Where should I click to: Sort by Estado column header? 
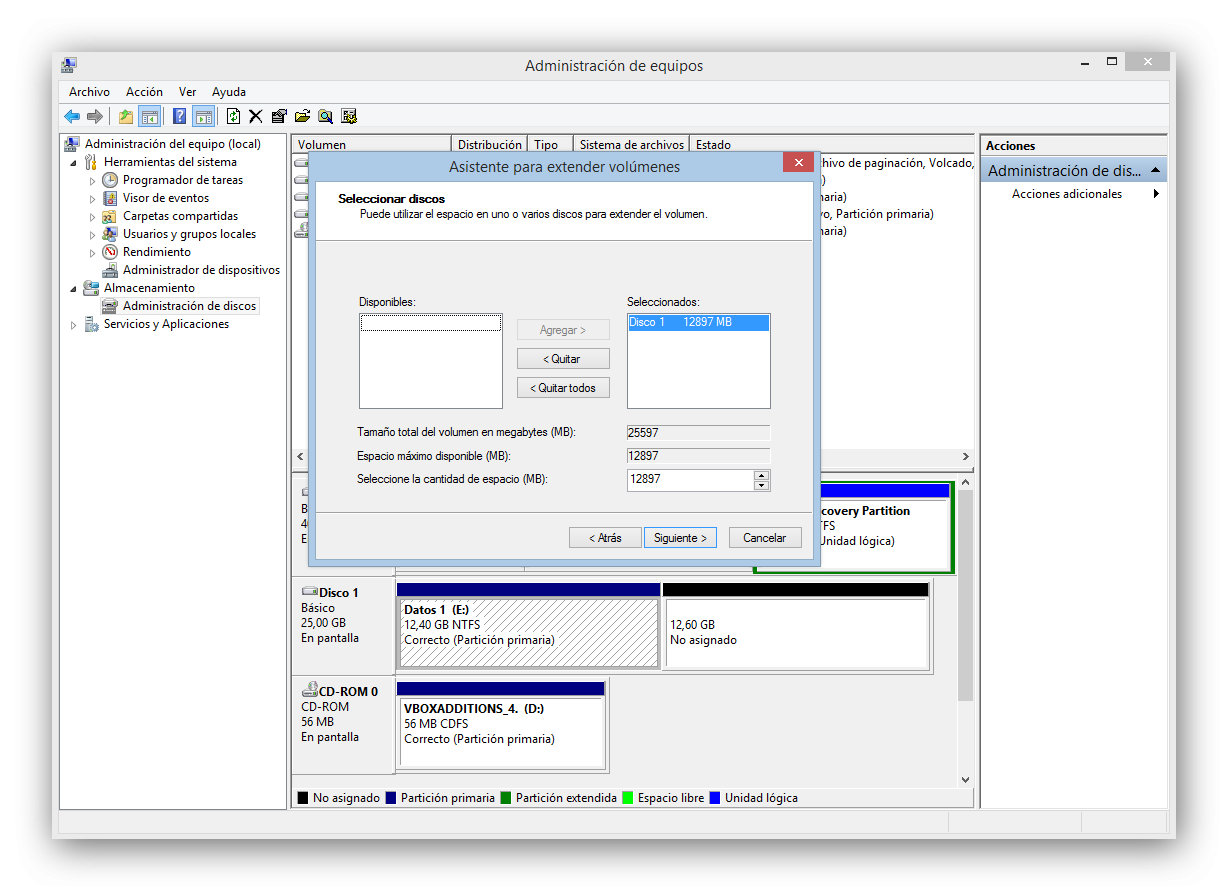832,145
